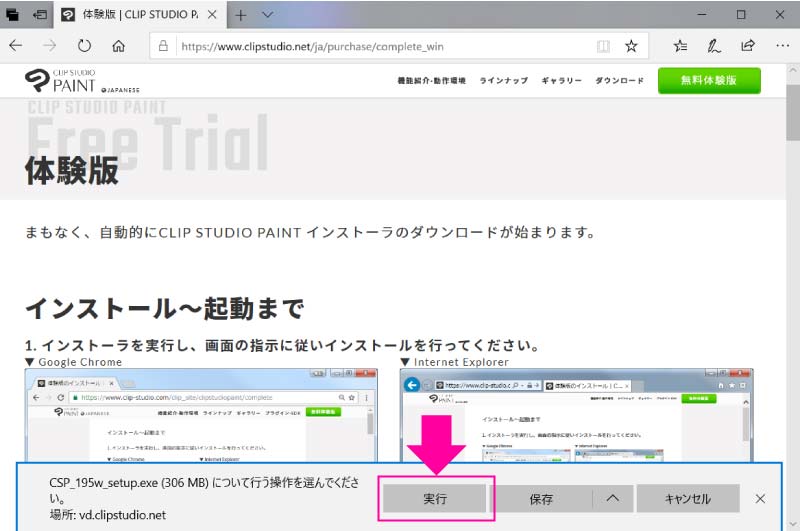This screenshot has height=531, width=800.
Task: Click the address bar URL field
Action: pos(380,46)
